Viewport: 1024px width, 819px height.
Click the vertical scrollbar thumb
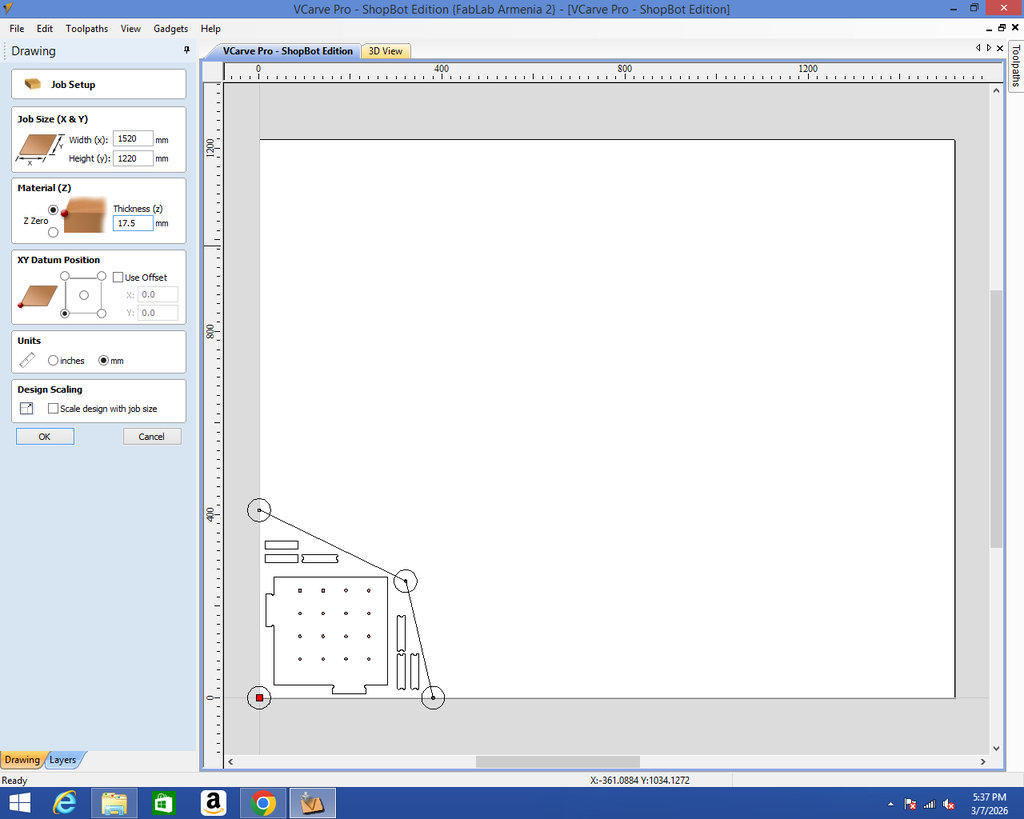click(x=996, y=419)
